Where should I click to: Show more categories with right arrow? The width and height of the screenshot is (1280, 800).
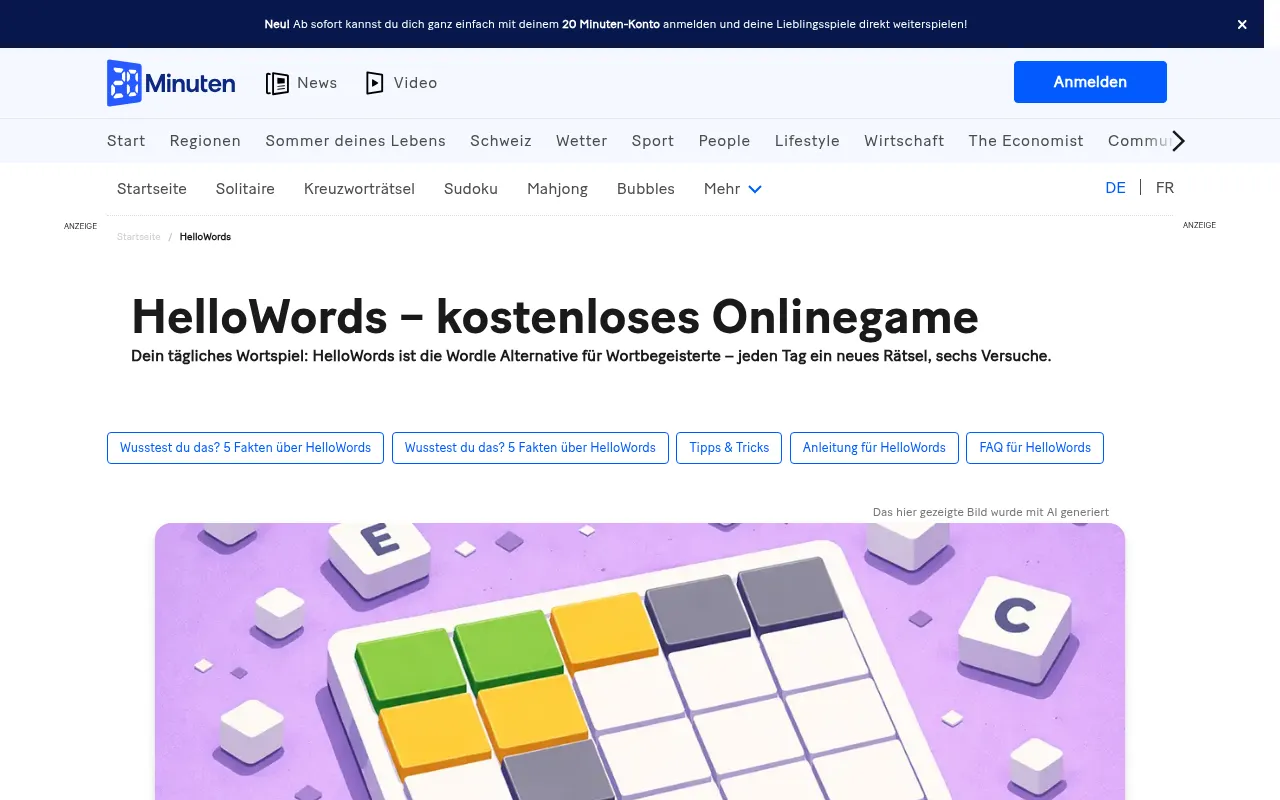1178,141
